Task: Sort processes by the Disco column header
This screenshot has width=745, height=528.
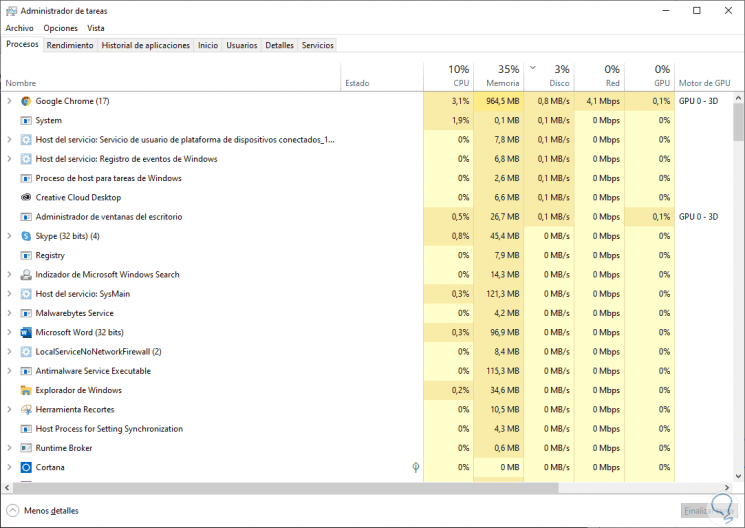Action: [549, 76]
